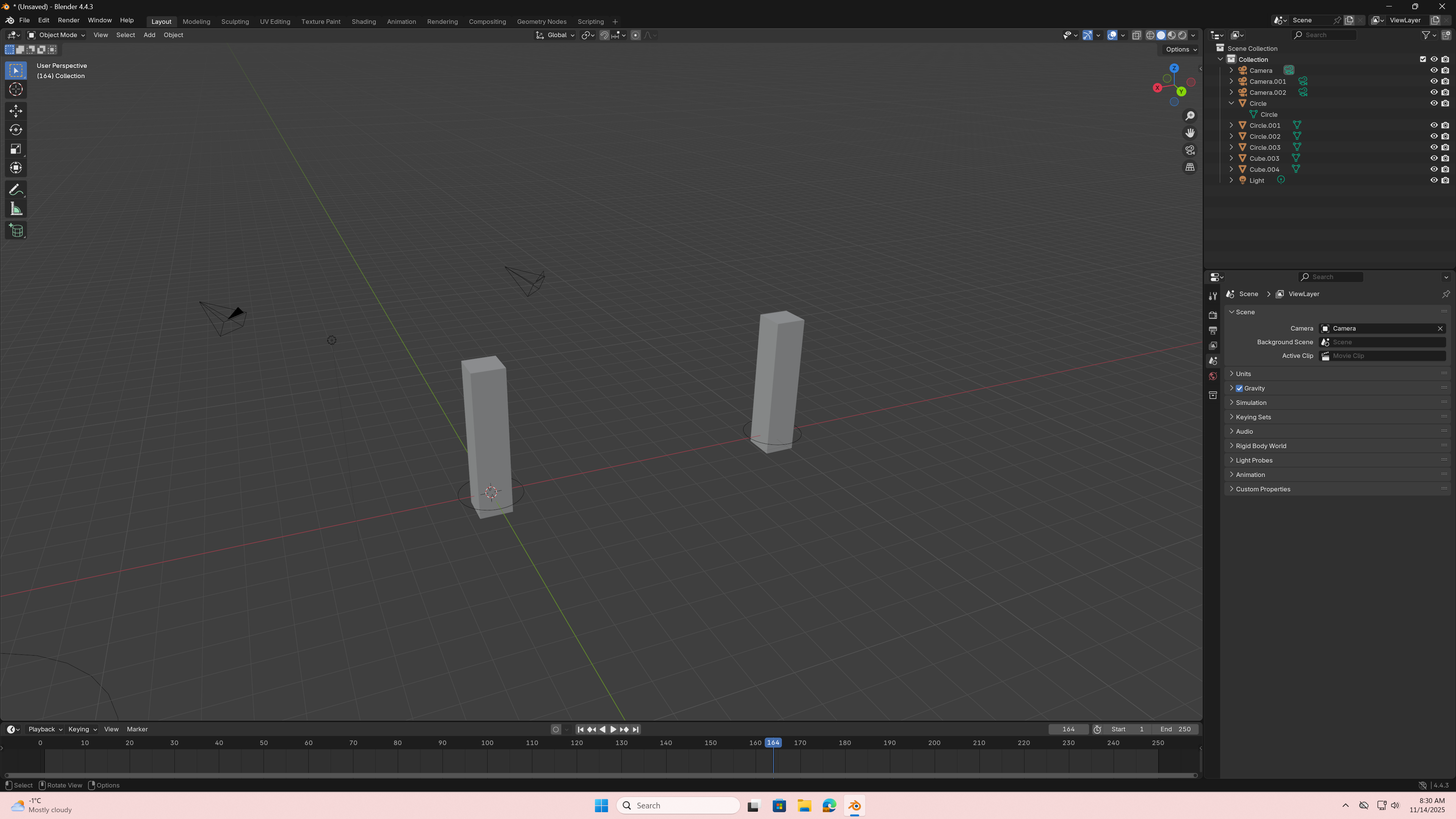
Task: Select the Rotate tool
Action: click(x=16, y=129)
